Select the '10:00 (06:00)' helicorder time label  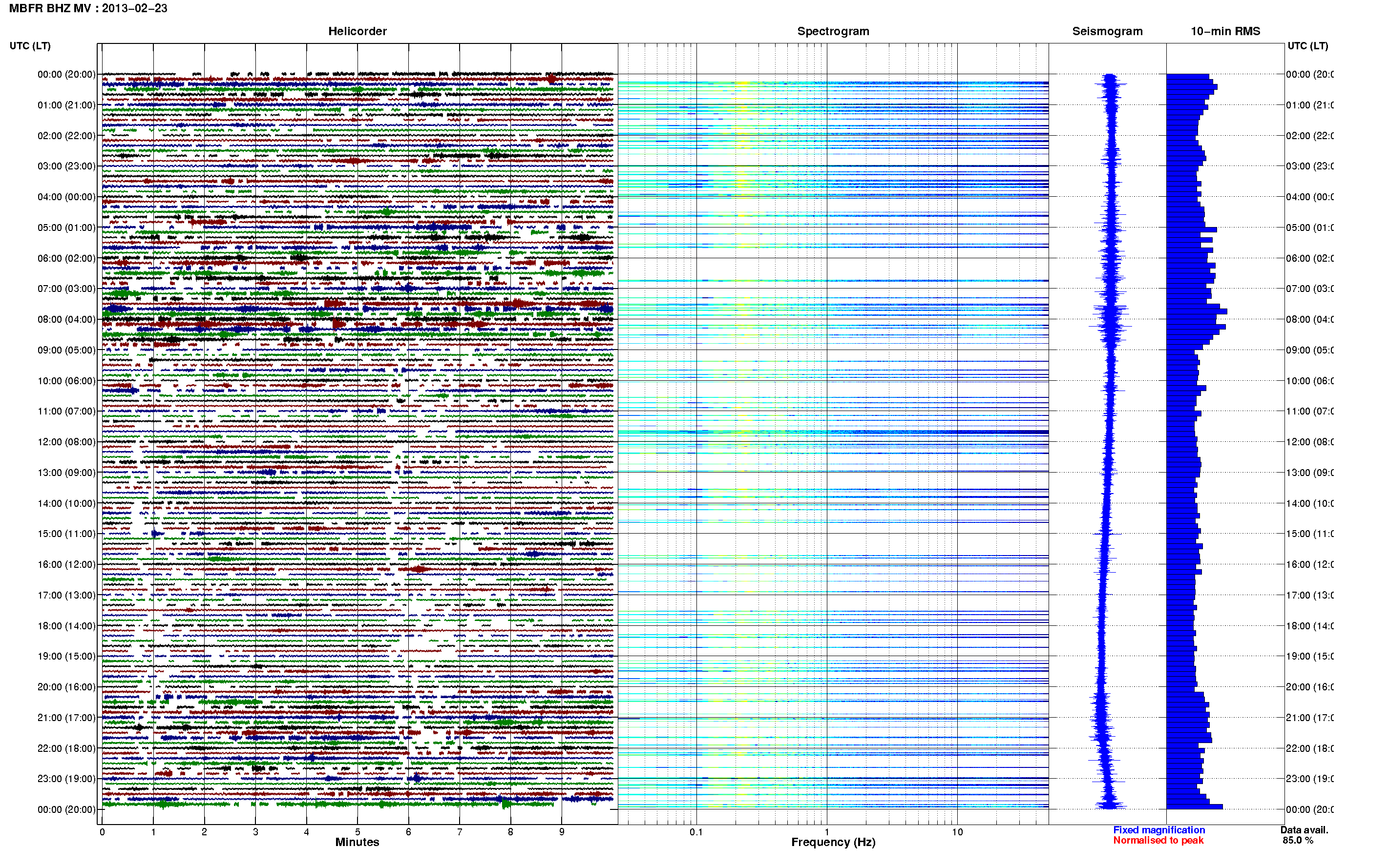[x=66, y=381]
